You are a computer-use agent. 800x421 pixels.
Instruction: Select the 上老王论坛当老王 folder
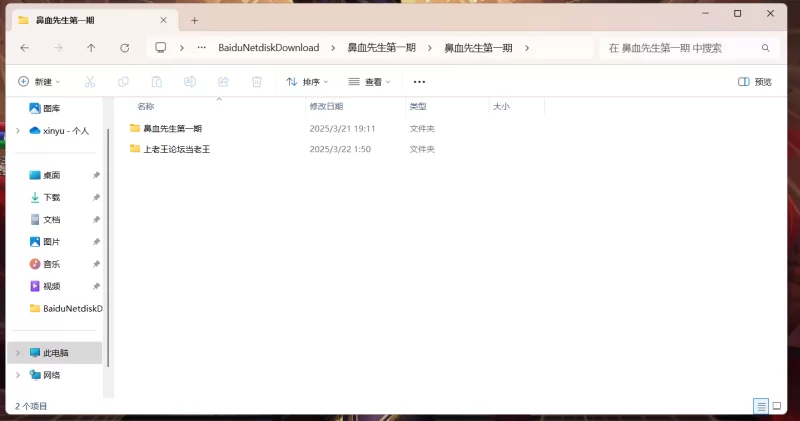[x=176, y=149]
